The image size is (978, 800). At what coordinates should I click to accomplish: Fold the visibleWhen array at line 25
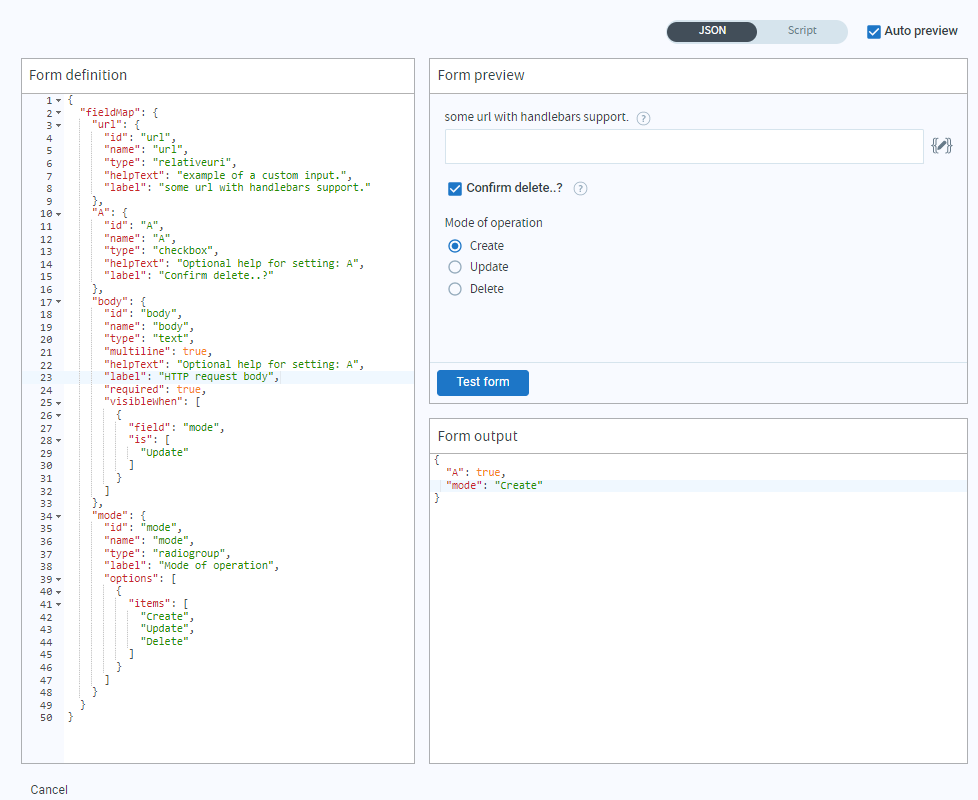click(x=59, y=403)
